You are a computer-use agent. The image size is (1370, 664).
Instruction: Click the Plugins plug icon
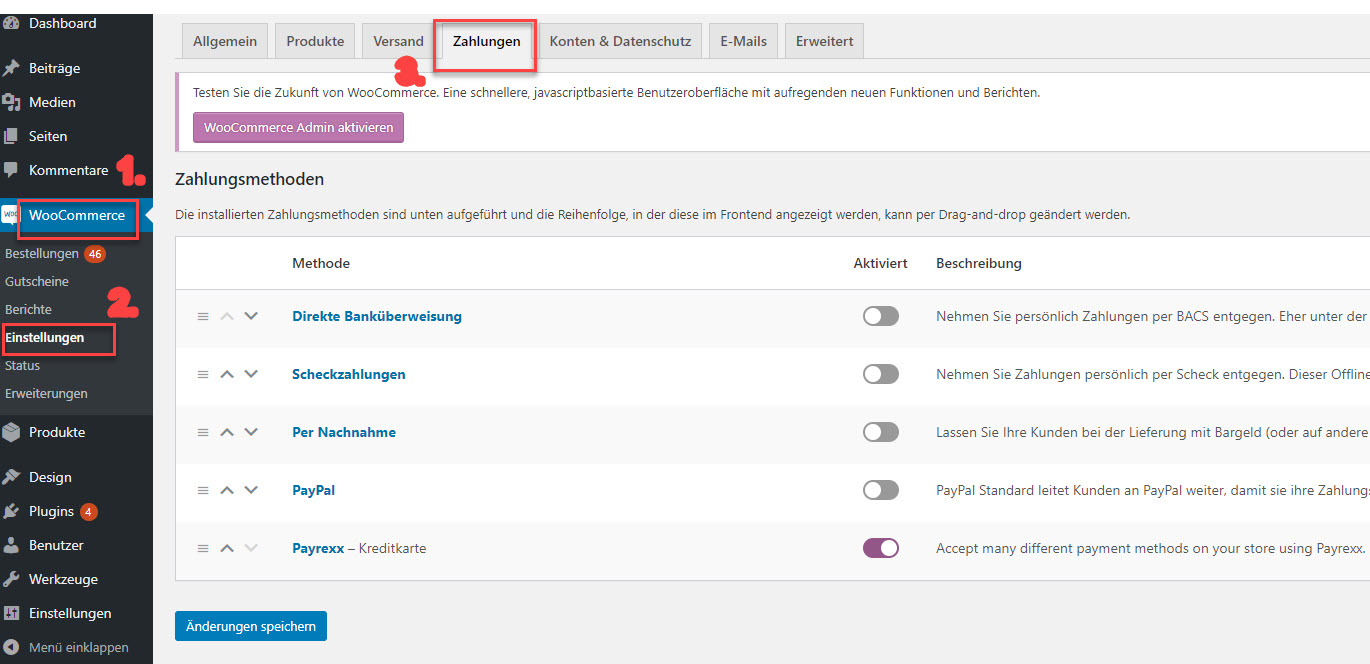point(11,511)
